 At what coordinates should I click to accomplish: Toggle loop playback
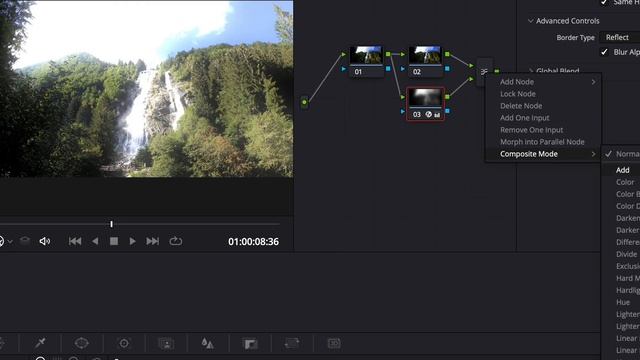point(176,241)
